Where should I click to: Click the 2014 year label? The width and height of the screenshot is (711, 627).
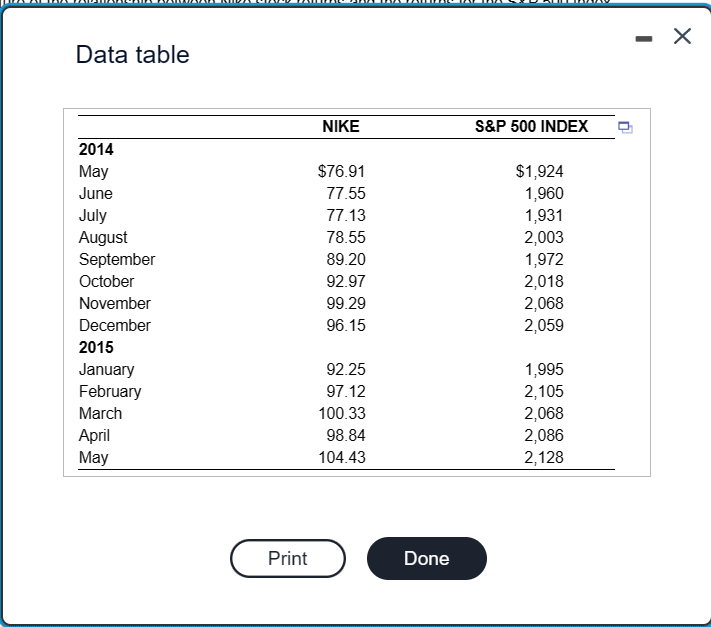pyautogui.click(x=96, y=149)
